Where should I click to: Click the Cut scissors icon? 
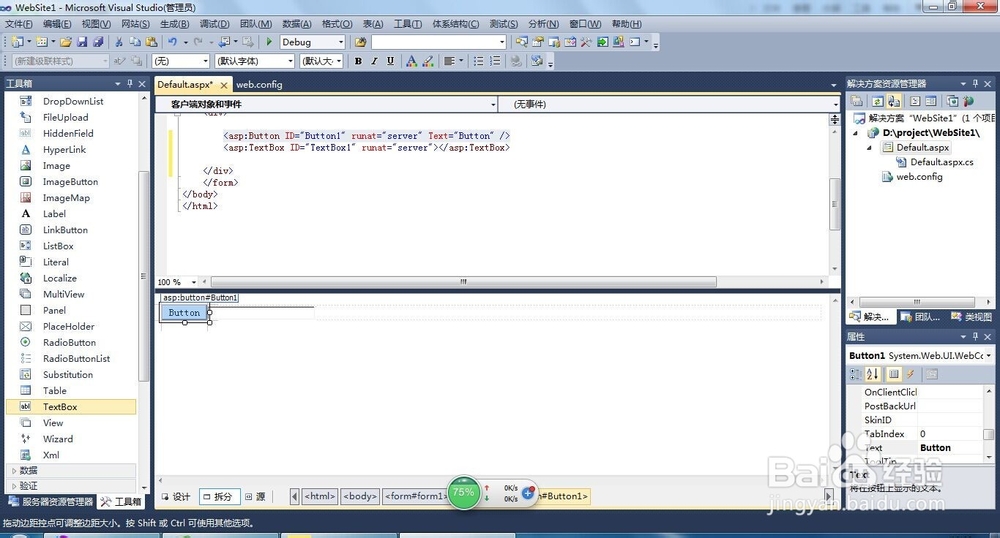click(119, 42)
